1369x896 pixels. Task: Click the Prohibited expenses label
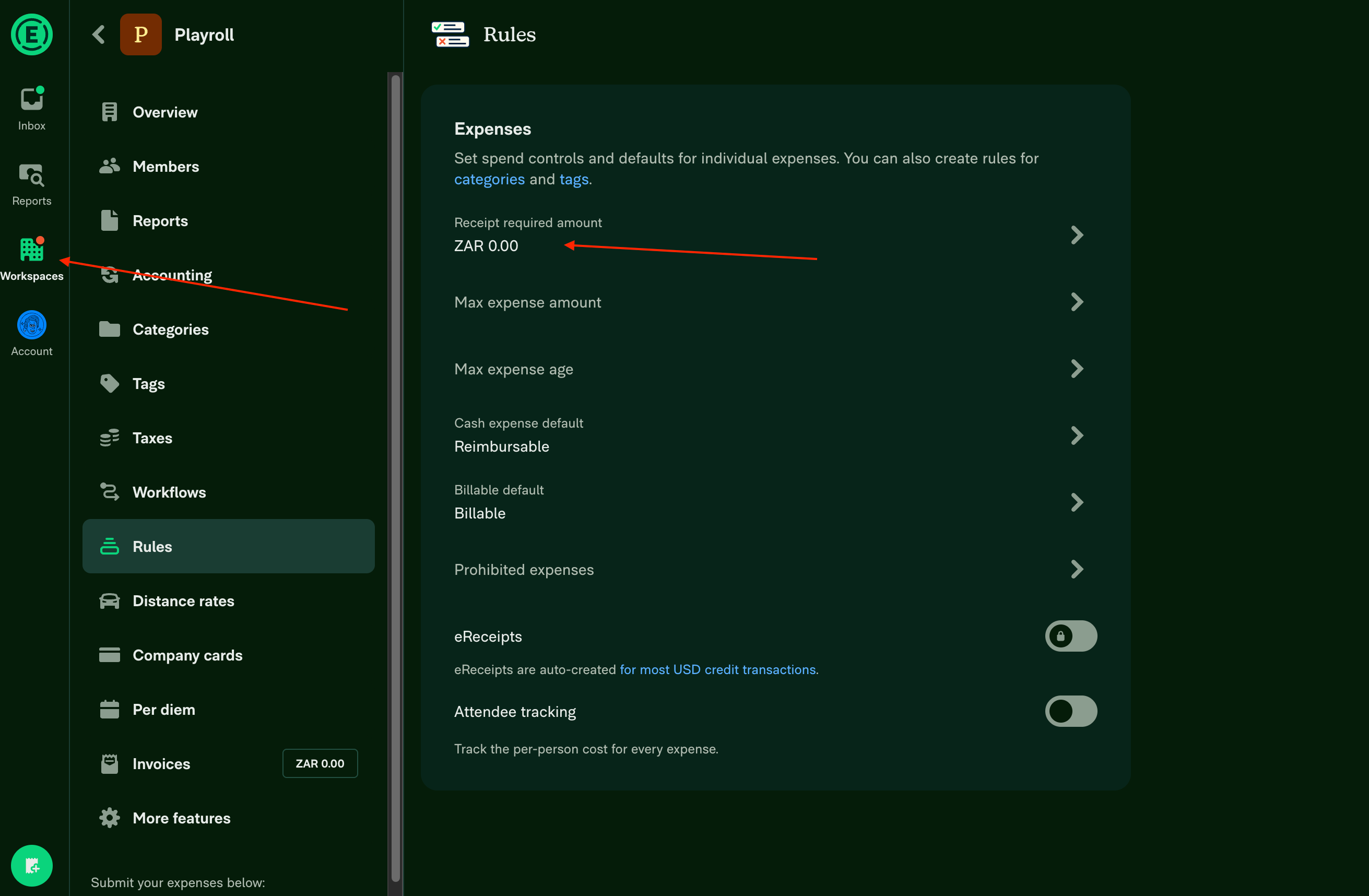pyautogui.click(x=524, y=569)
